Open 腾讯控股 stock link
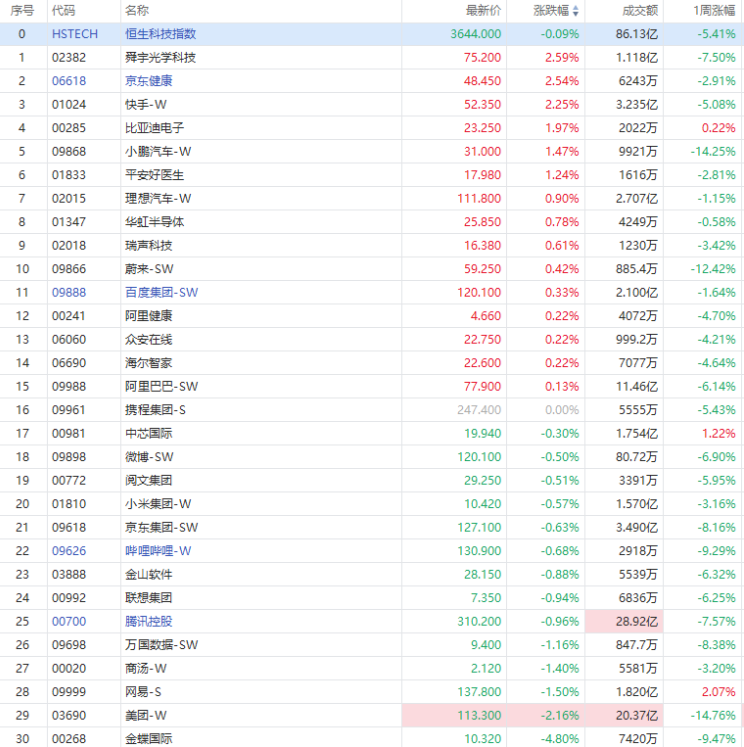This screenshot has height=747, width=744. pyautogui.click(x=148, y=622)
